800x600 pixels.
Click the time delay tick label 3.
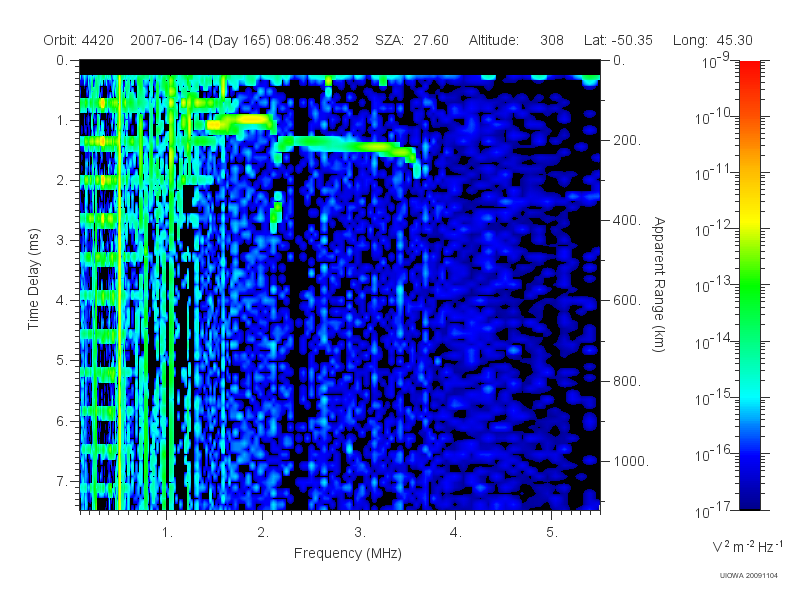click(62, 240)
